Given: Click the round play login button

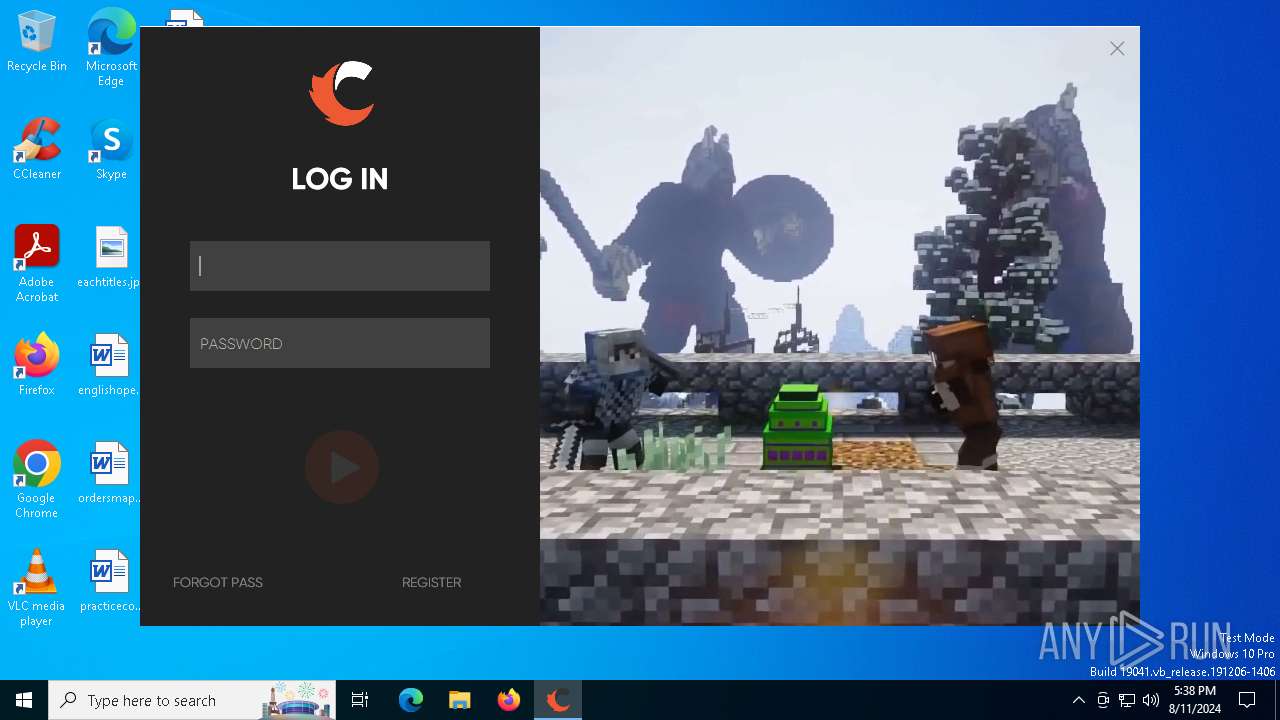Looking at the screenshot, I should (342, 467).
